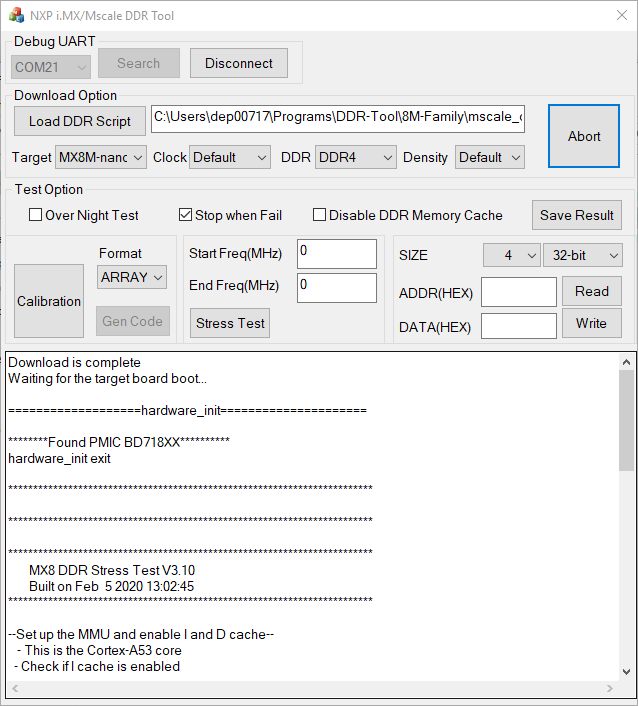This screenshot has width=638, height=706.
Task: Click 'Found PMIC BD718XX' log line
Action: click(x=119, y=442)
